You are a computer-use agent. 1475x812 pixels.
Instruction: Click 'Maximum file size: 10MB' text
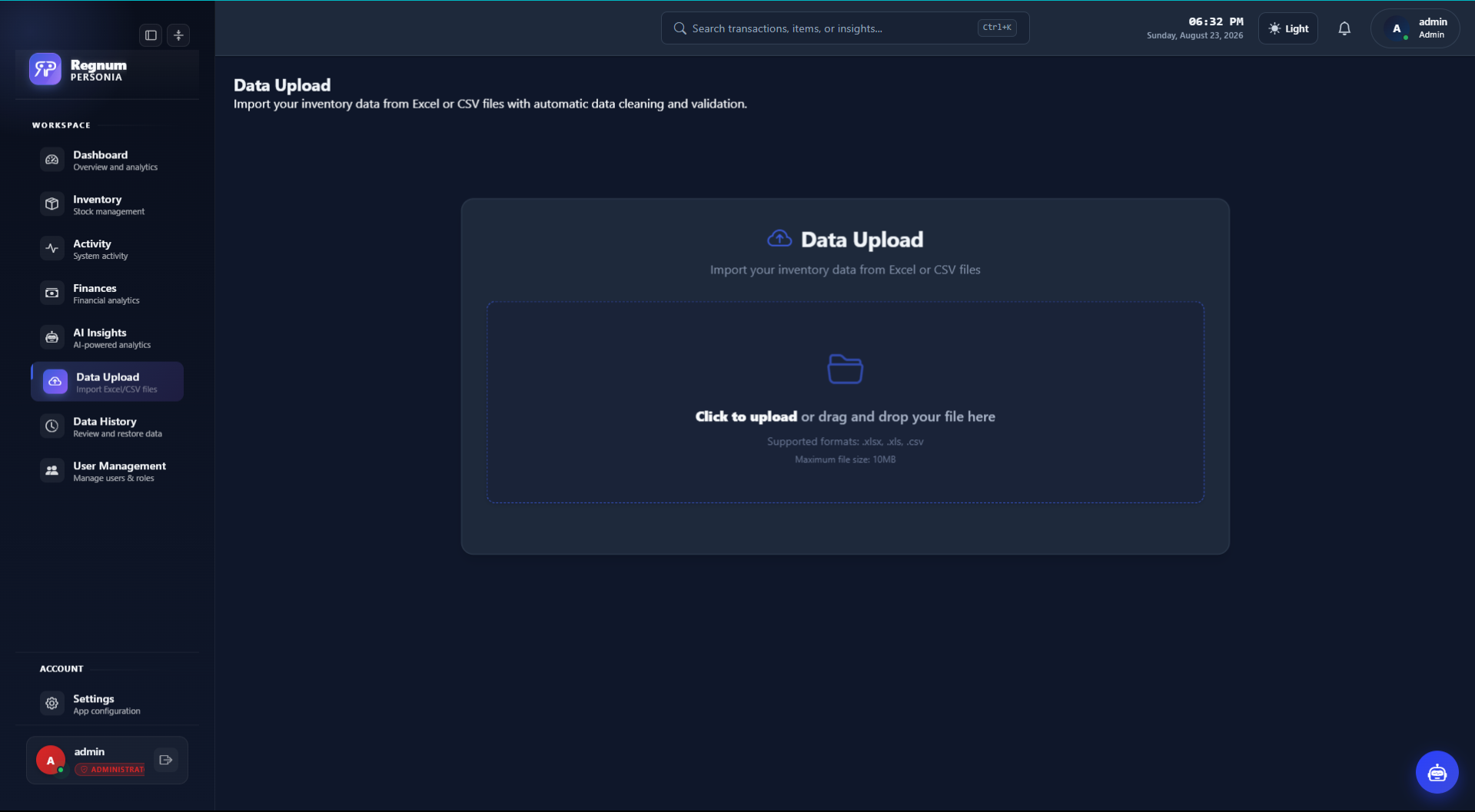[845, 460]
